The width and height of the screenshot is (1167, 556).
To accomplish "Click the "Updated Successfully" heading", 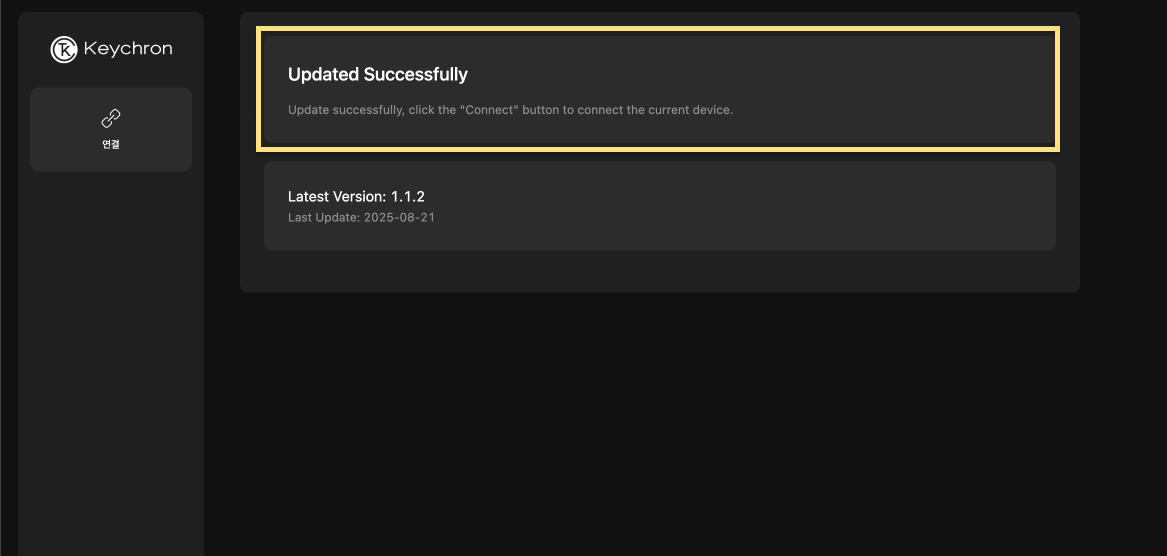I will 377,75.
